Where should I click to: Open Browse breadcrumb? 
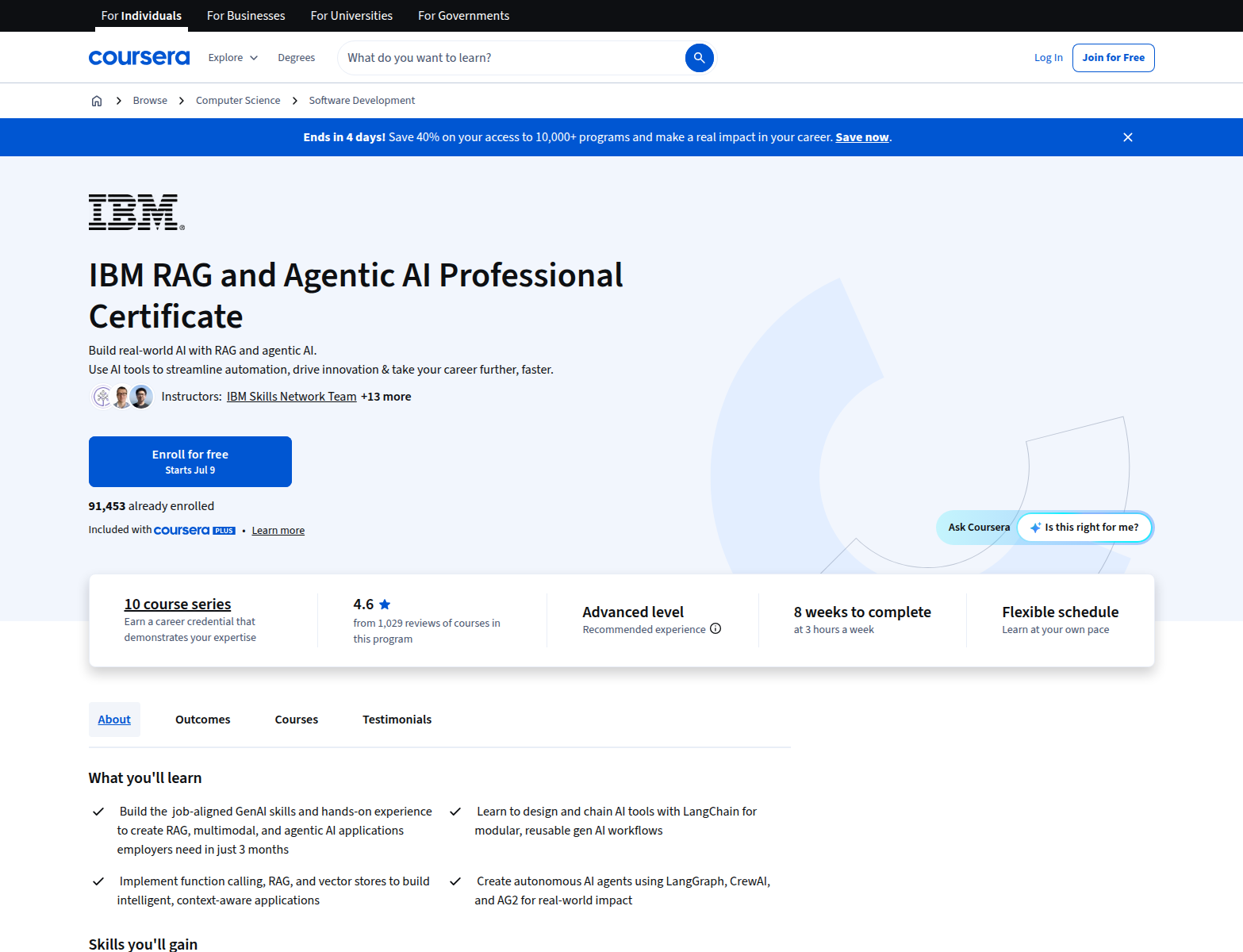click(x=150, y=101)
